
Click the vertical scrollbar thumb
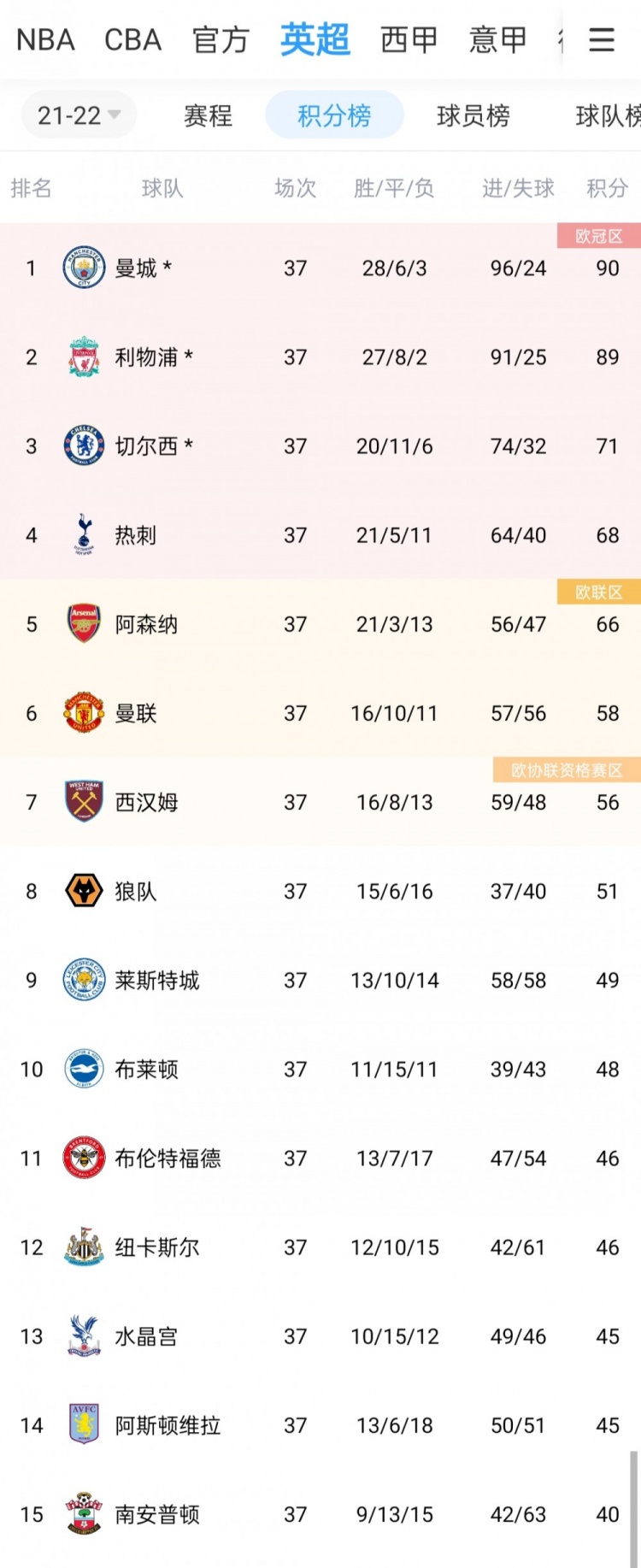coord(634,1509)
